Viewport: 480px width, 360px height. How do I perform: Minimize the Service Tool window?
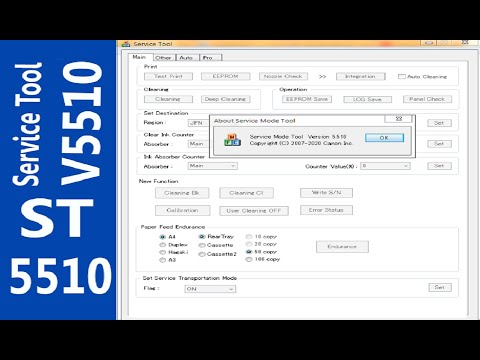[429, 43]
